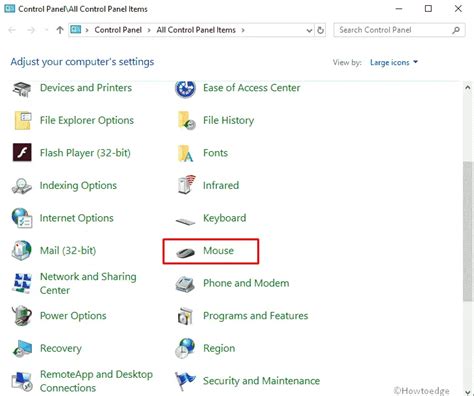This screenshot has height=396, width=474.
Task: Click the Control Panel breadcrumb
Action: pyautogui.click(x=118, y=30)
